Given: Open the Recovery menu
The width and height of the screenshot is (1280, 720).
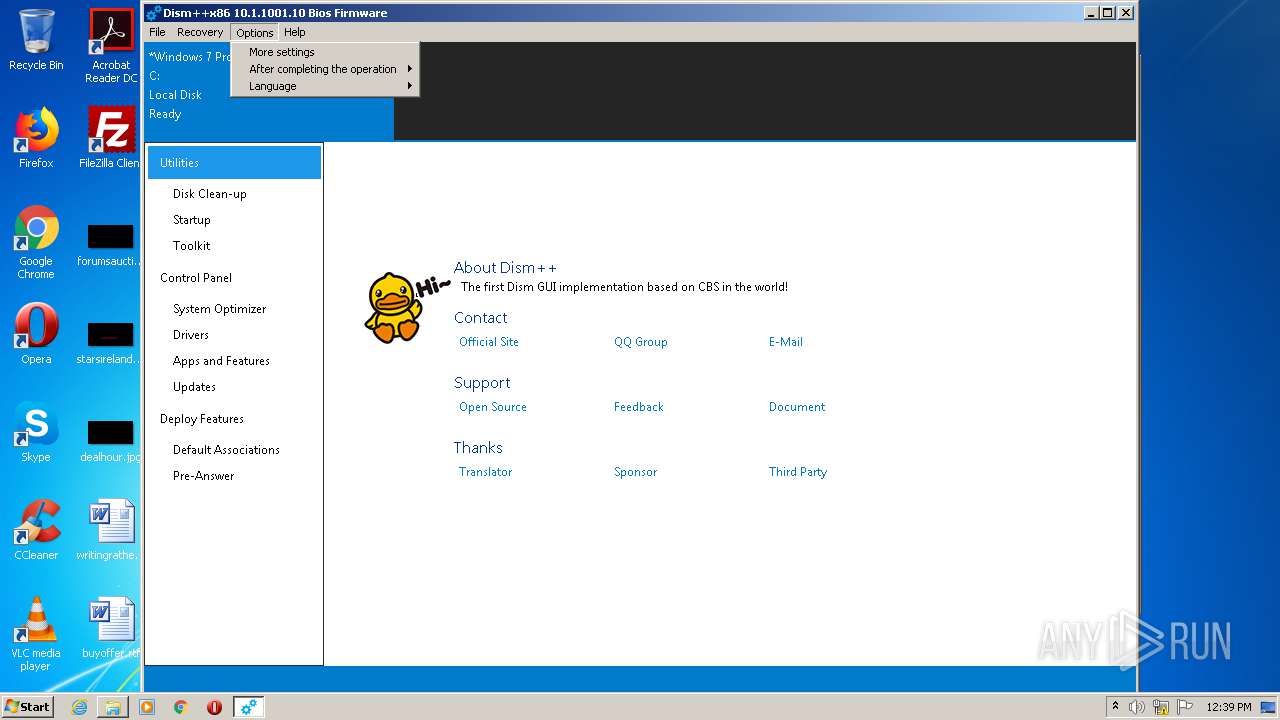Looking at the screenshot, I should pos(200,32).
